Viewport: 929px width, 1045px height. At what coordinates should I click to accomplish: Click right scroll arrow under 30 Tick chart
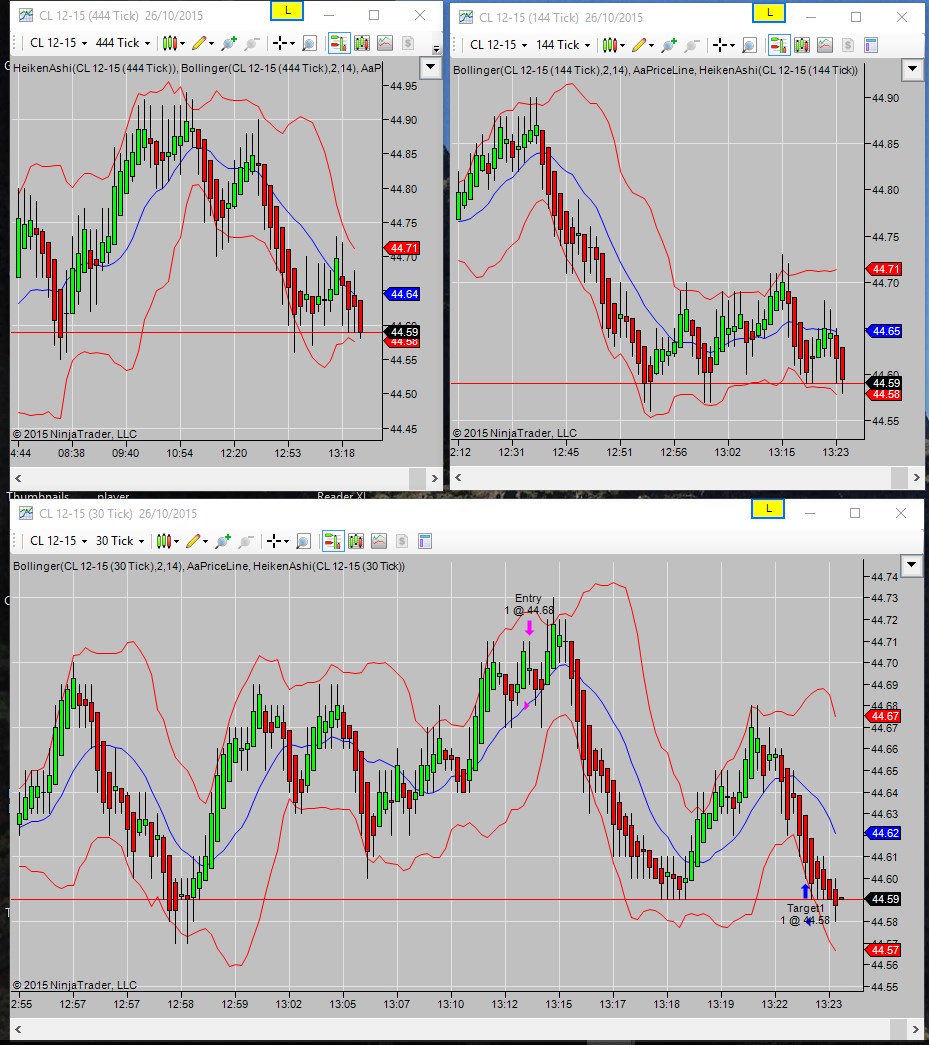(916, 1030)
